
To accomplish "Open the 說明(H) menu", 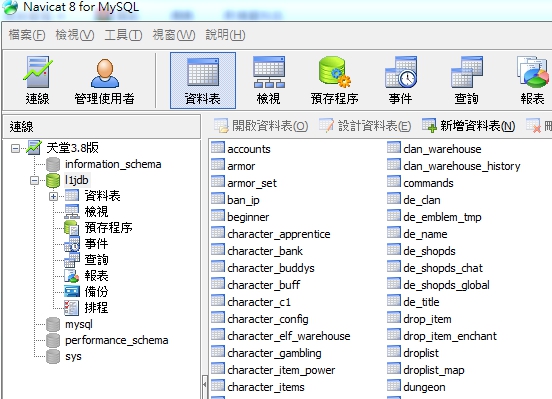I will coord(225,35).
